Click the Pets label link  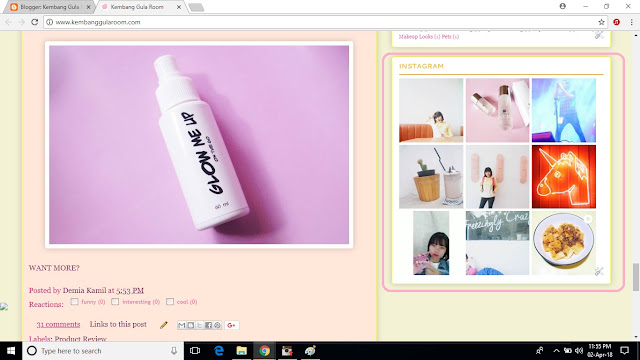(x=446, y=37)
